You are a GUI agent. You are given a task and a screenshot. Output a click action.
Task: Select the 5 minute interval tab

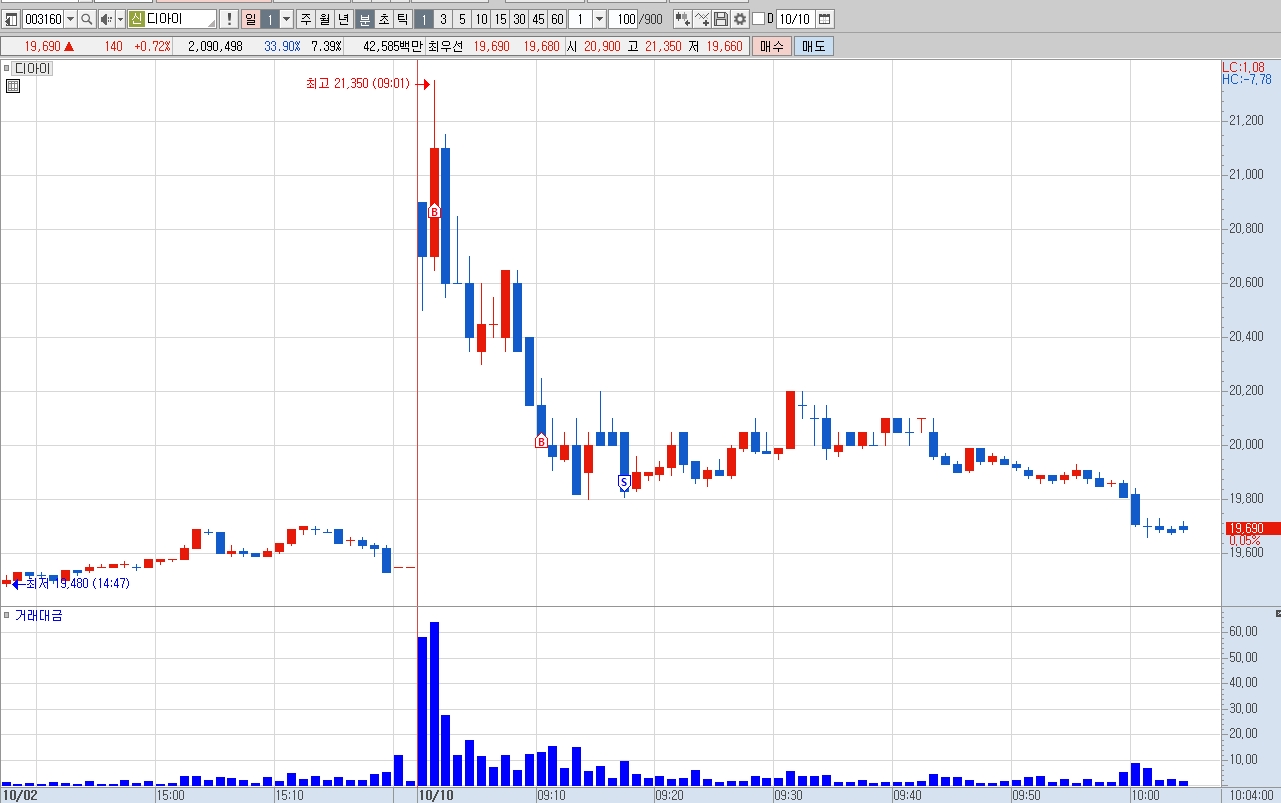point(462,19)
